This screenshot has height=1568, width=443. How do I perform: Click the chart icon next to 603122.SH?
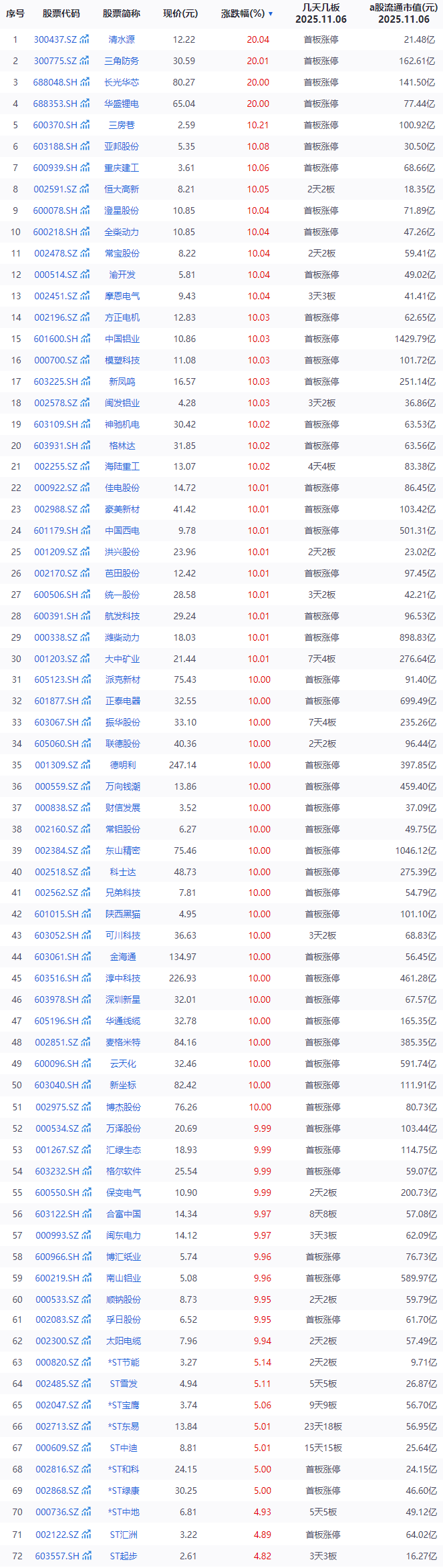86,1214
